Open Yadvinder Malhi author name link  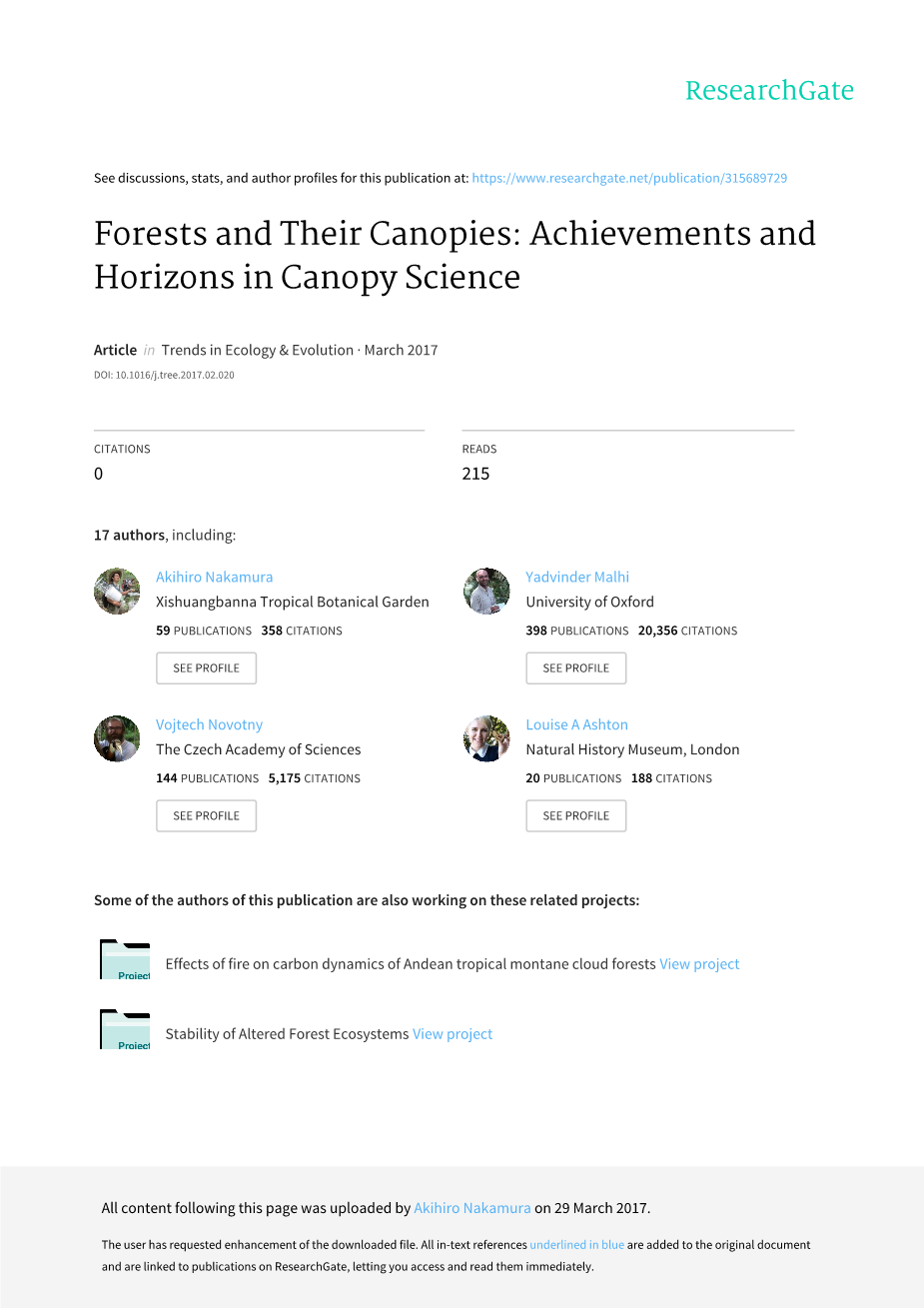[577, 577]
